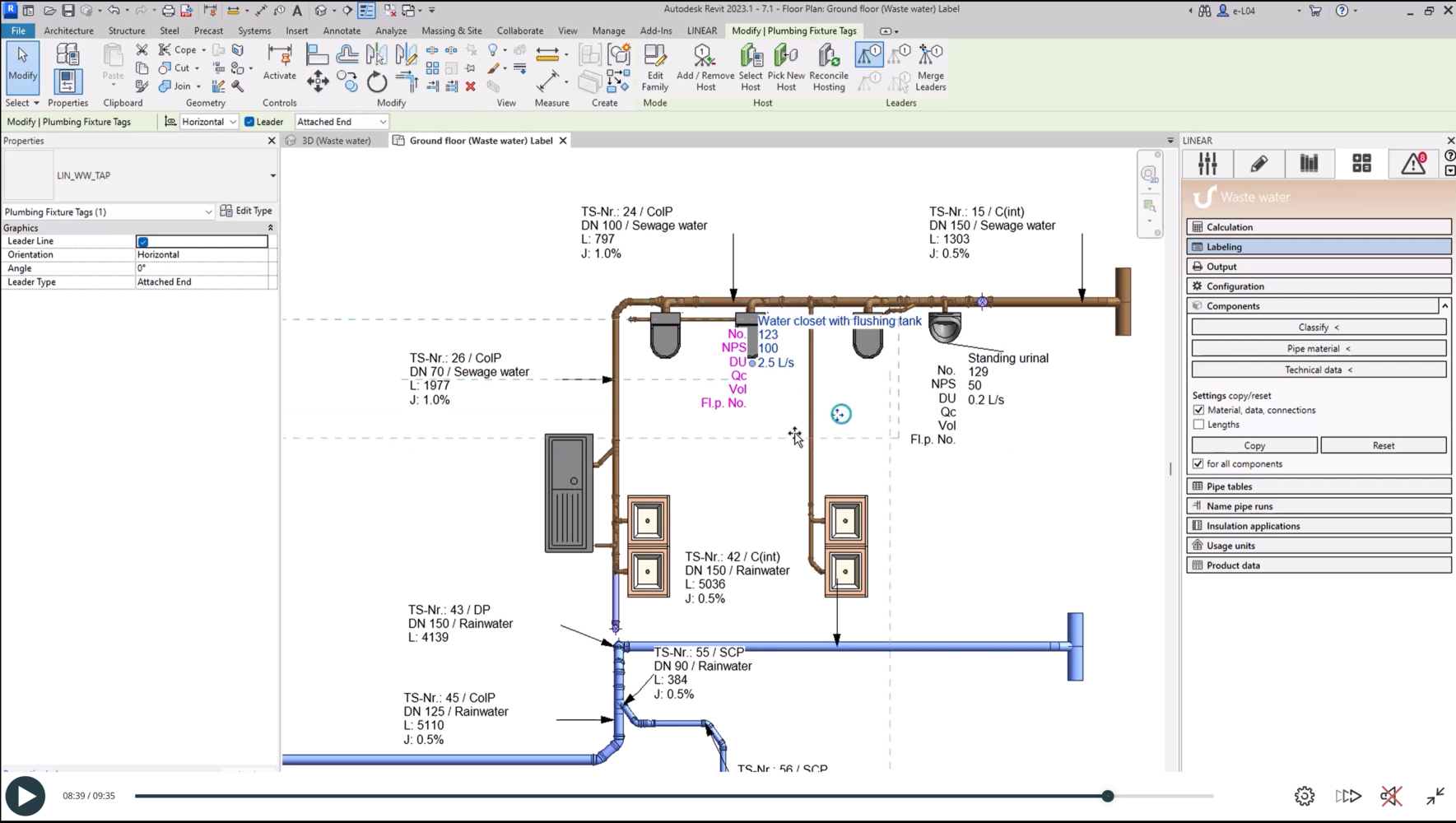The width and height of the screenshot is (1456, 823).
Task: Open the Attached End dropdown in options bar
Action: (x=342, y=122)
